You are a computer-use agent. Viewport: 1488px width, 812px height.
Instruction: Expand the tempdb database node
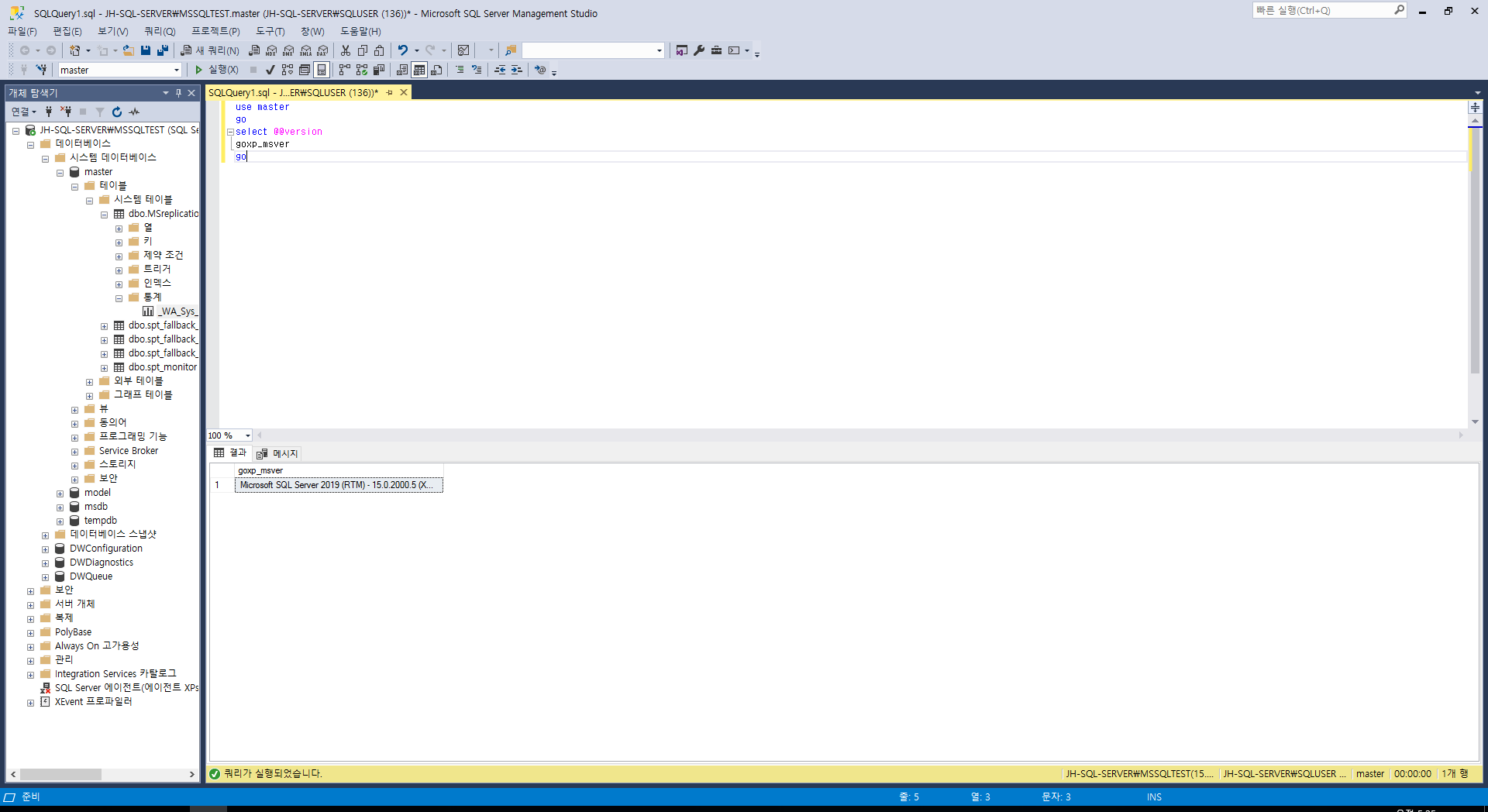click(60, 521)
